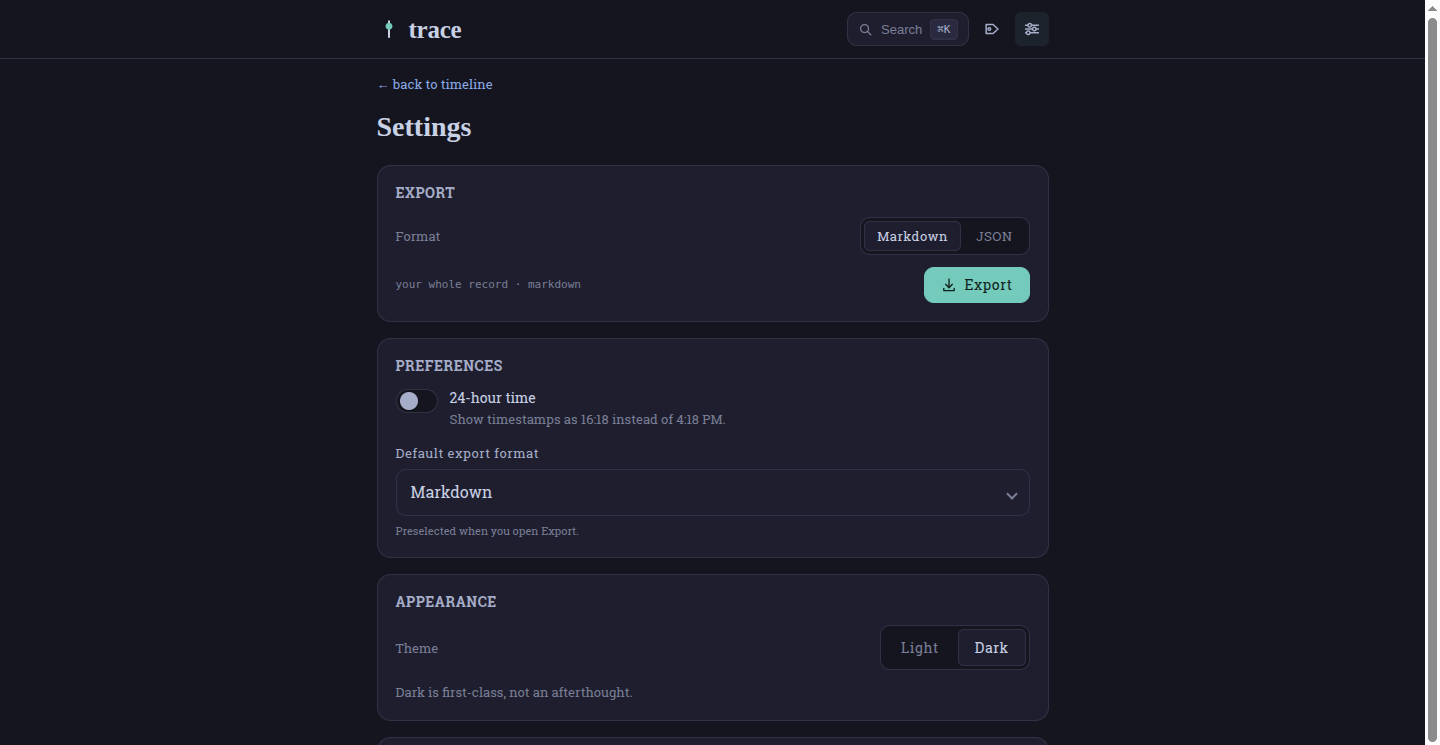The width and height of the screenshot is (1440, 745).
Task: Open the tags icon in the header
Action: 992,29
